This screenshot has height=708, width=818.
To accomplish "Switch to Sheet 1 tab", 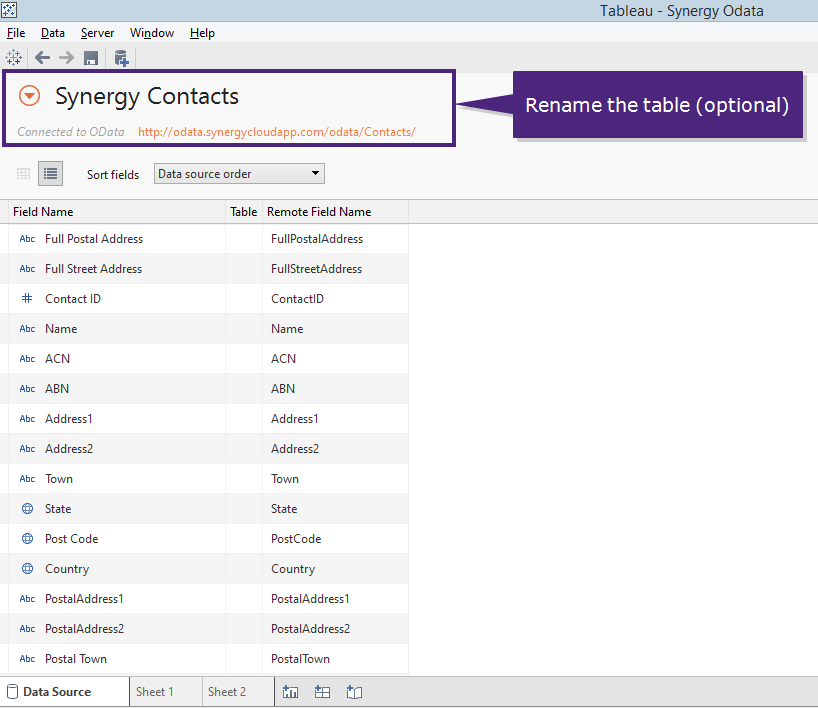I will (x=166, y=692).
